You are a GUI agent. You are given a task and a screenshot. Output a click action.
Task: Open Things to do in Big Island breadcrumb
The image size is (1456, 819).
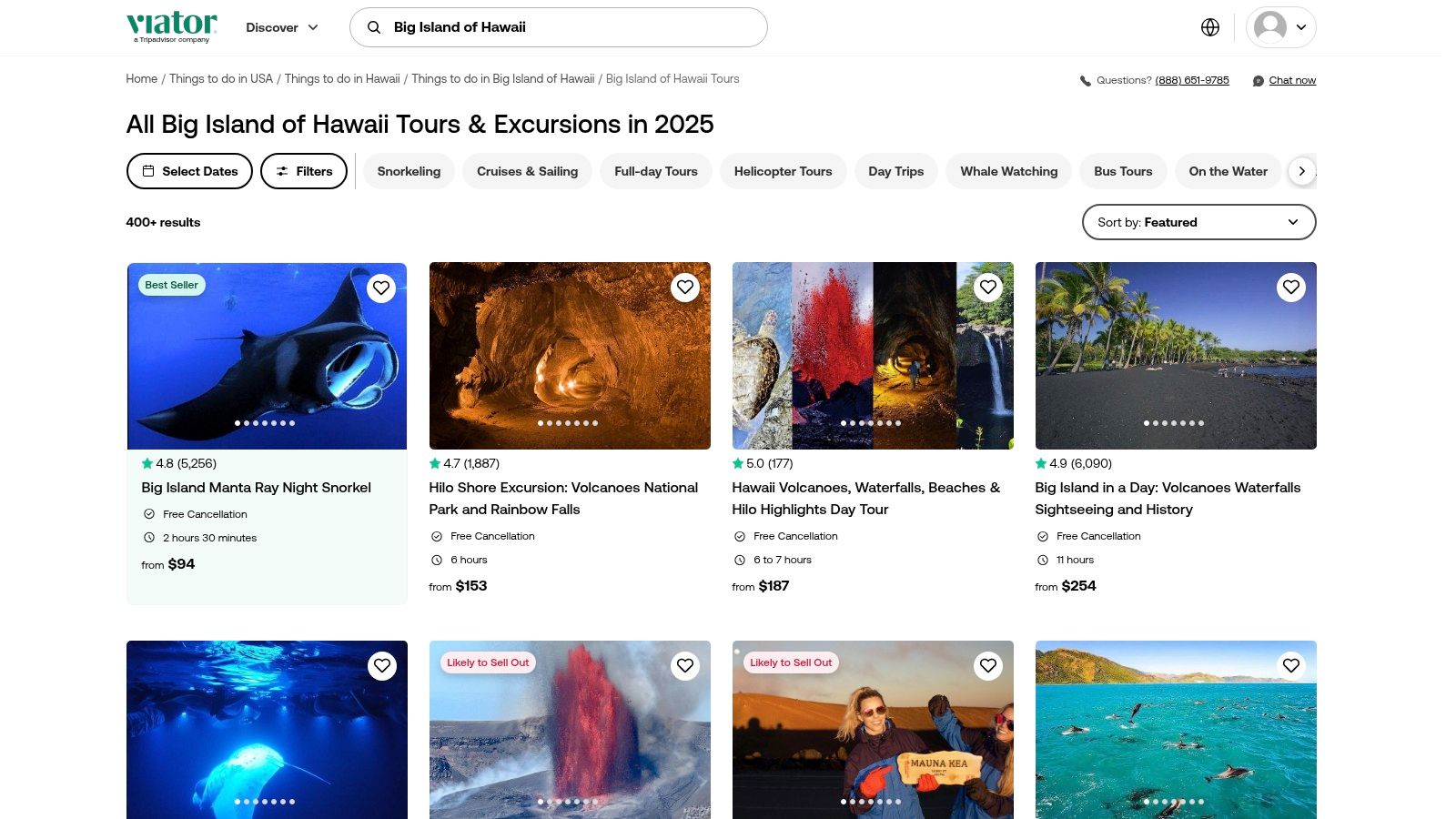(x=502, y=79)
